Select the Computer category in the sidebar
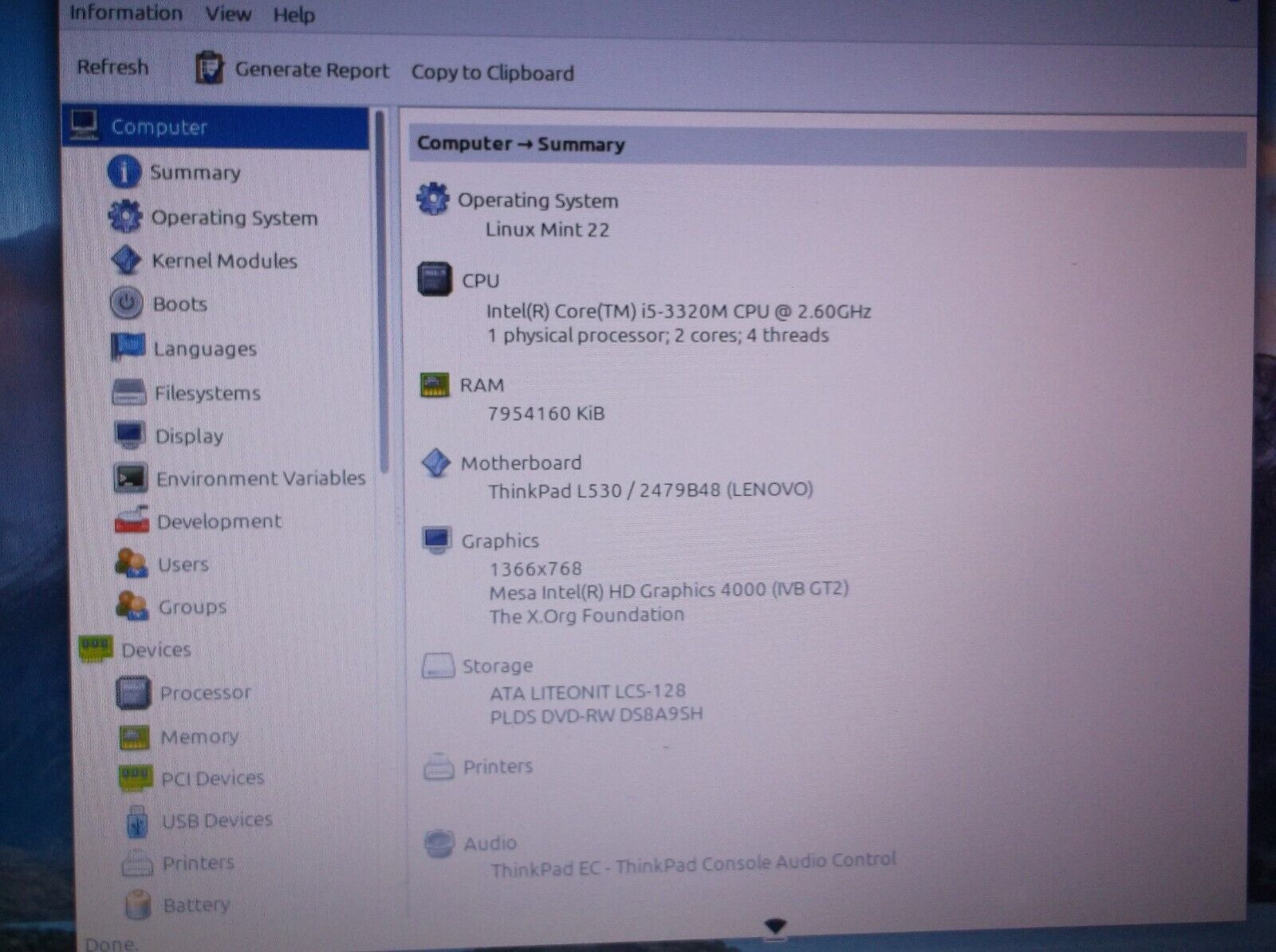This screenshot has height=952, width=1276. [x=216, y=127]
